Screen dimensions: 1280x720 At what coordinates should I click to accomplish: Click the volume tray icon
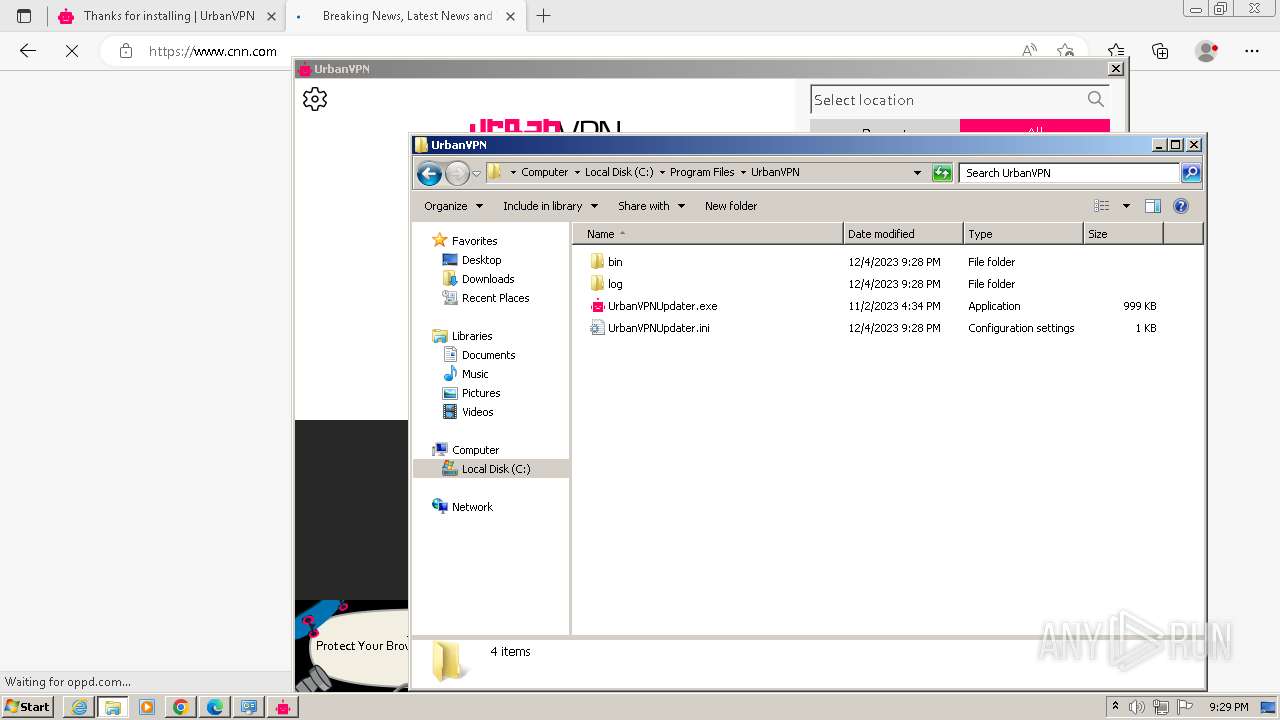point(1137,707)
